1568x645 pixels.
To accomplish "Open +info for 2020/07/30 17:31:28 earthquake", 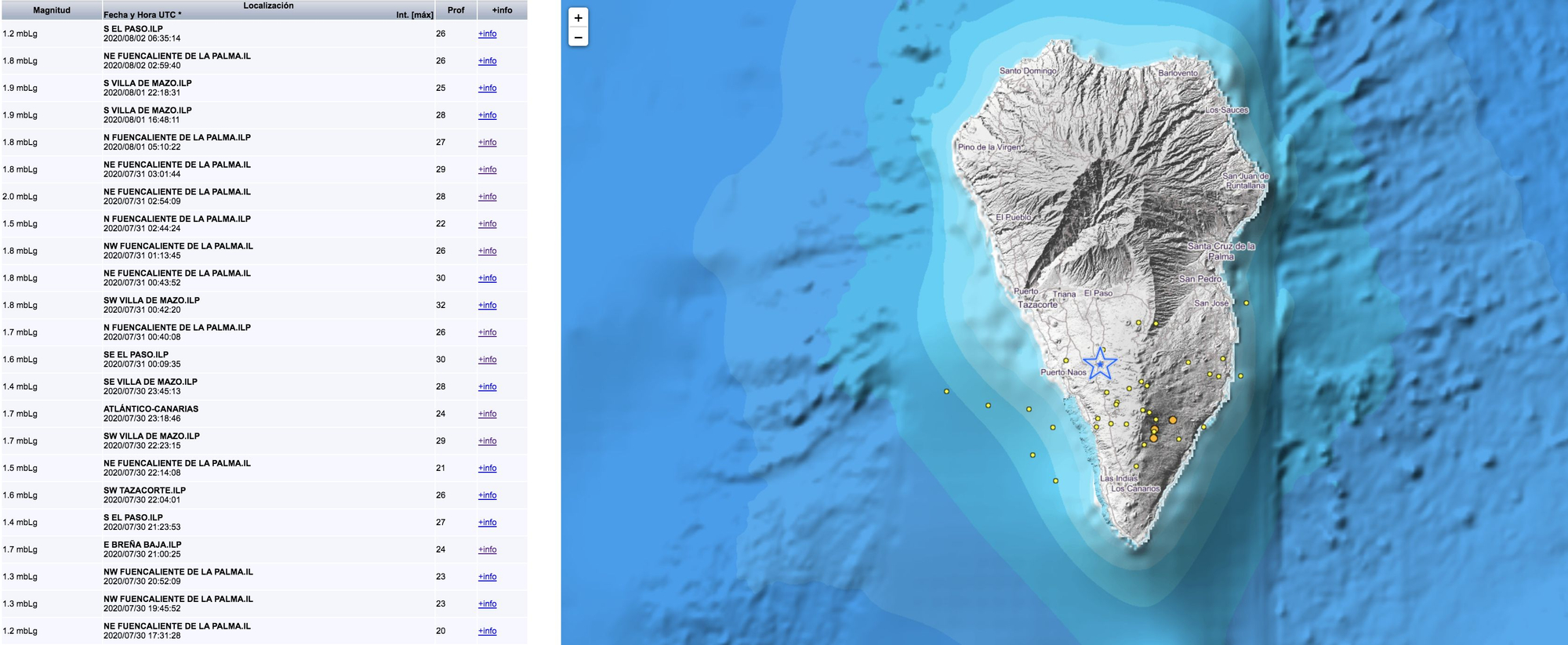I will coord(488,632).
